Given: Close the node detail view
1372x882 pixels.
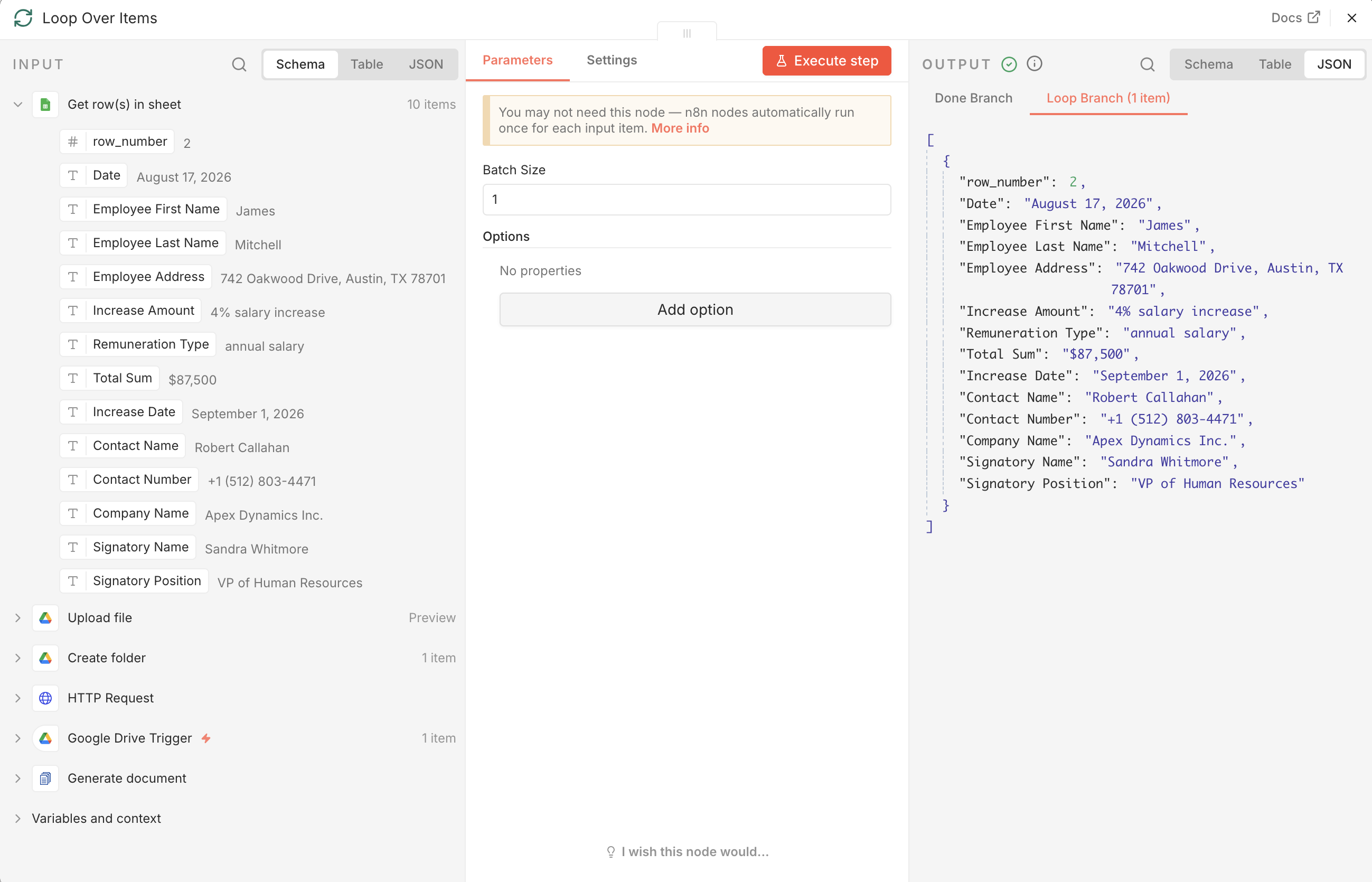Looking at the screenshot, I should coord(1351,18).
